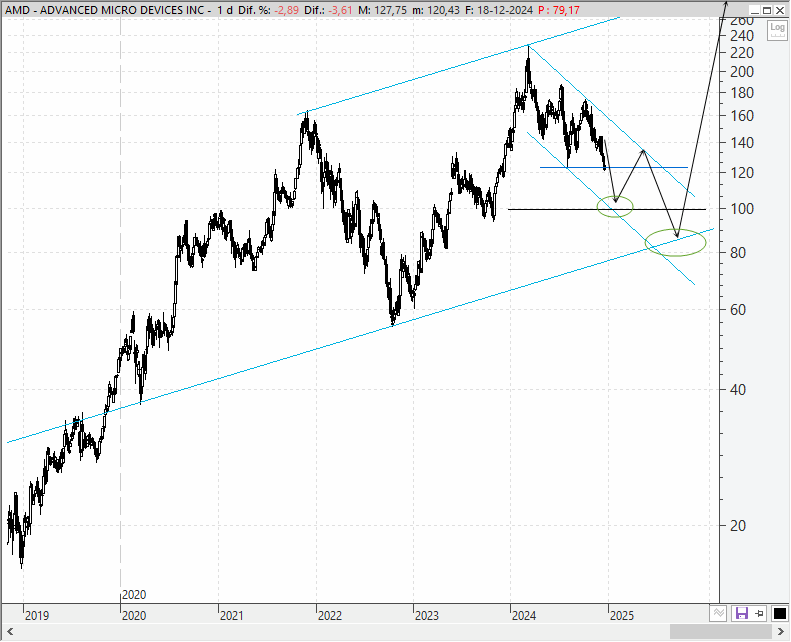
Task: Click the 2025 label on time axis
Action: [622, 616]
